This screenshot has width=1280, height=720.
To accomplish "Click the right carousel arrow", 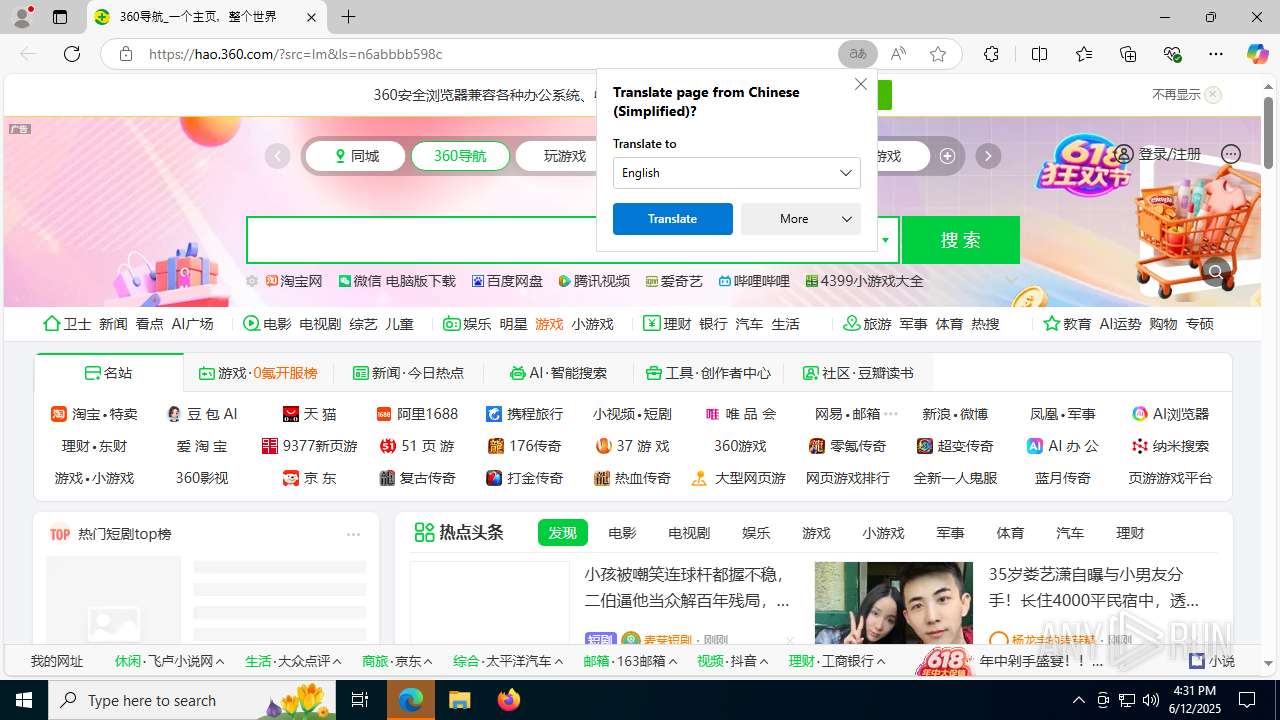I will [x=988, y=156].
